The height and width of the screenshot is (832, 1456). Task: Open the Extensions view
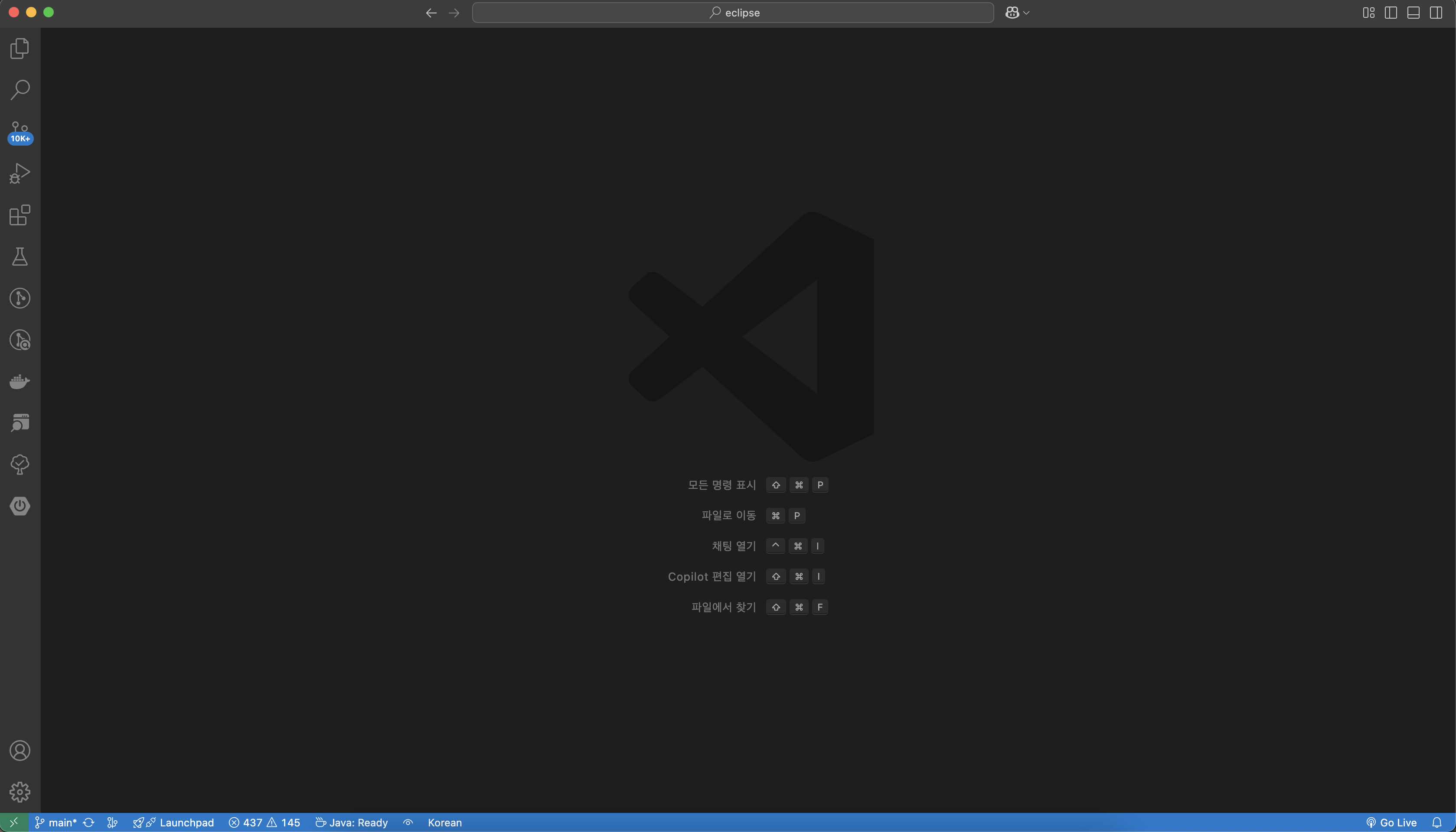click(20, 215)
